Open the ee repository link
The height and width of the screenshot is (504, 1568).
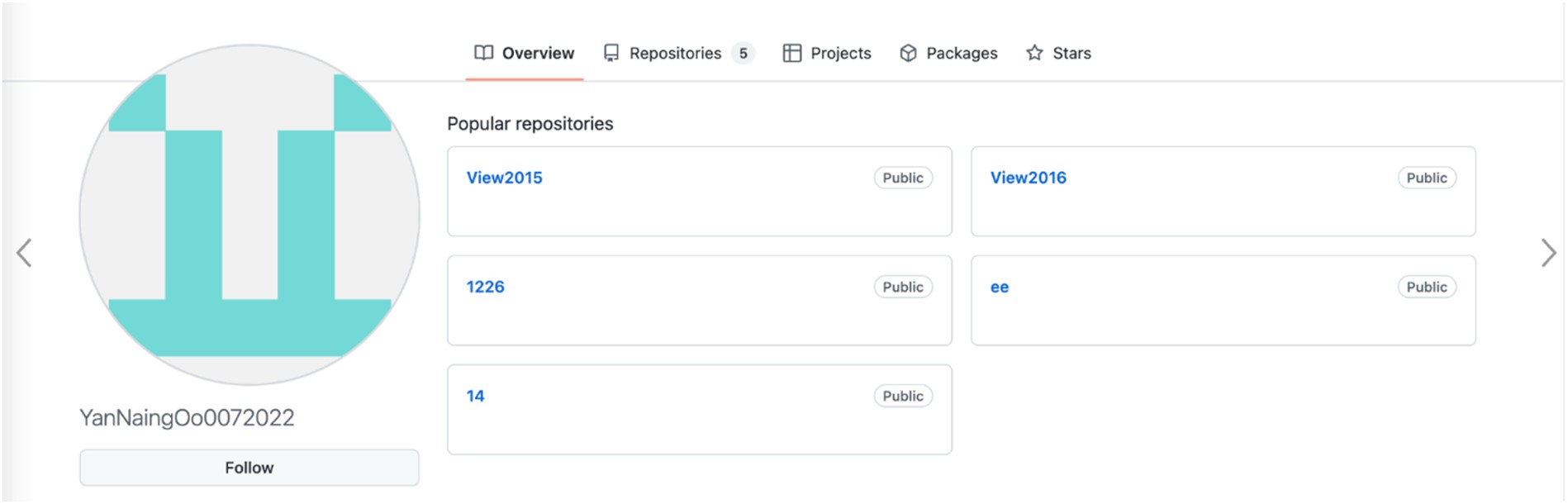[x=999, y=288]
